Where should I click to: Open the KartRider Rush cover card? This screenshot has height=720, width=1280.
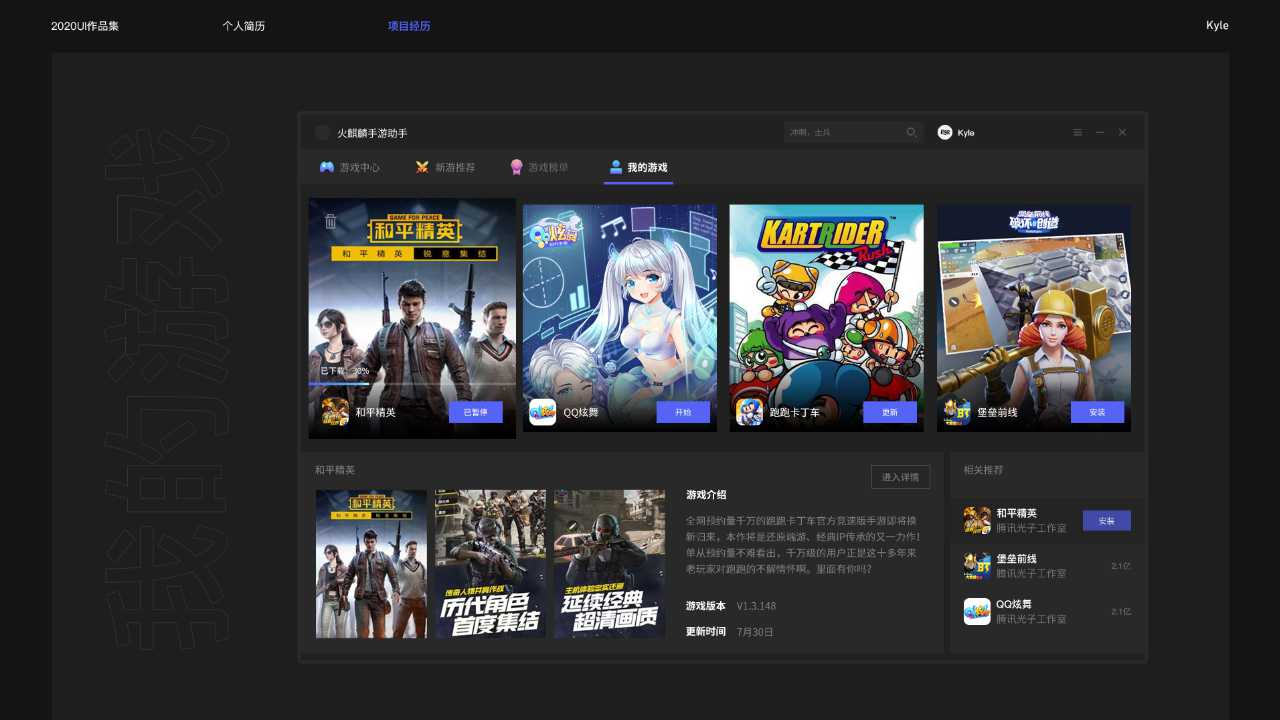(x=827, y=318)
